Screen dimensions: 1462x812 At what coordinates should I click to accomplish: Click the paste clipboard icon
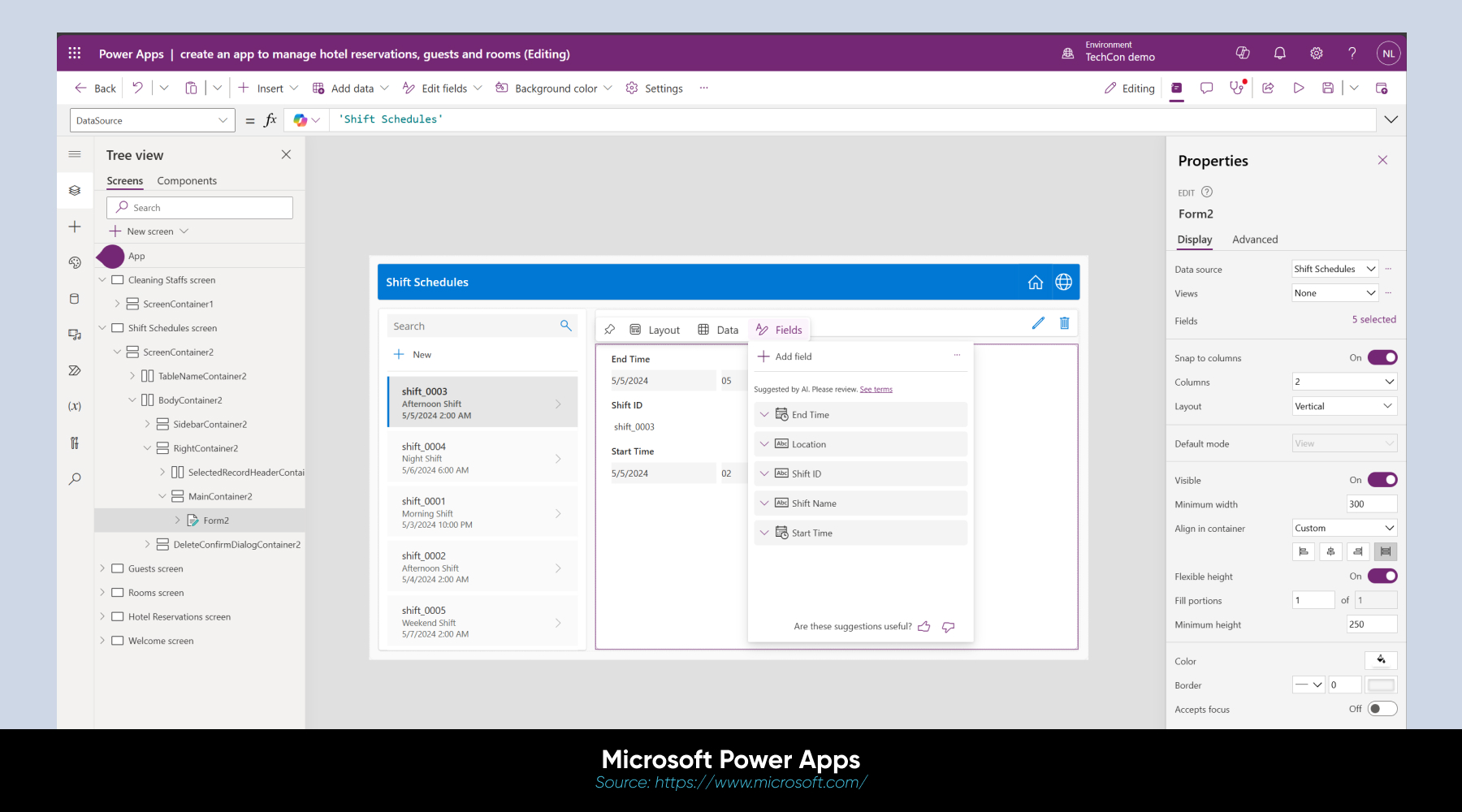(191, 88)
